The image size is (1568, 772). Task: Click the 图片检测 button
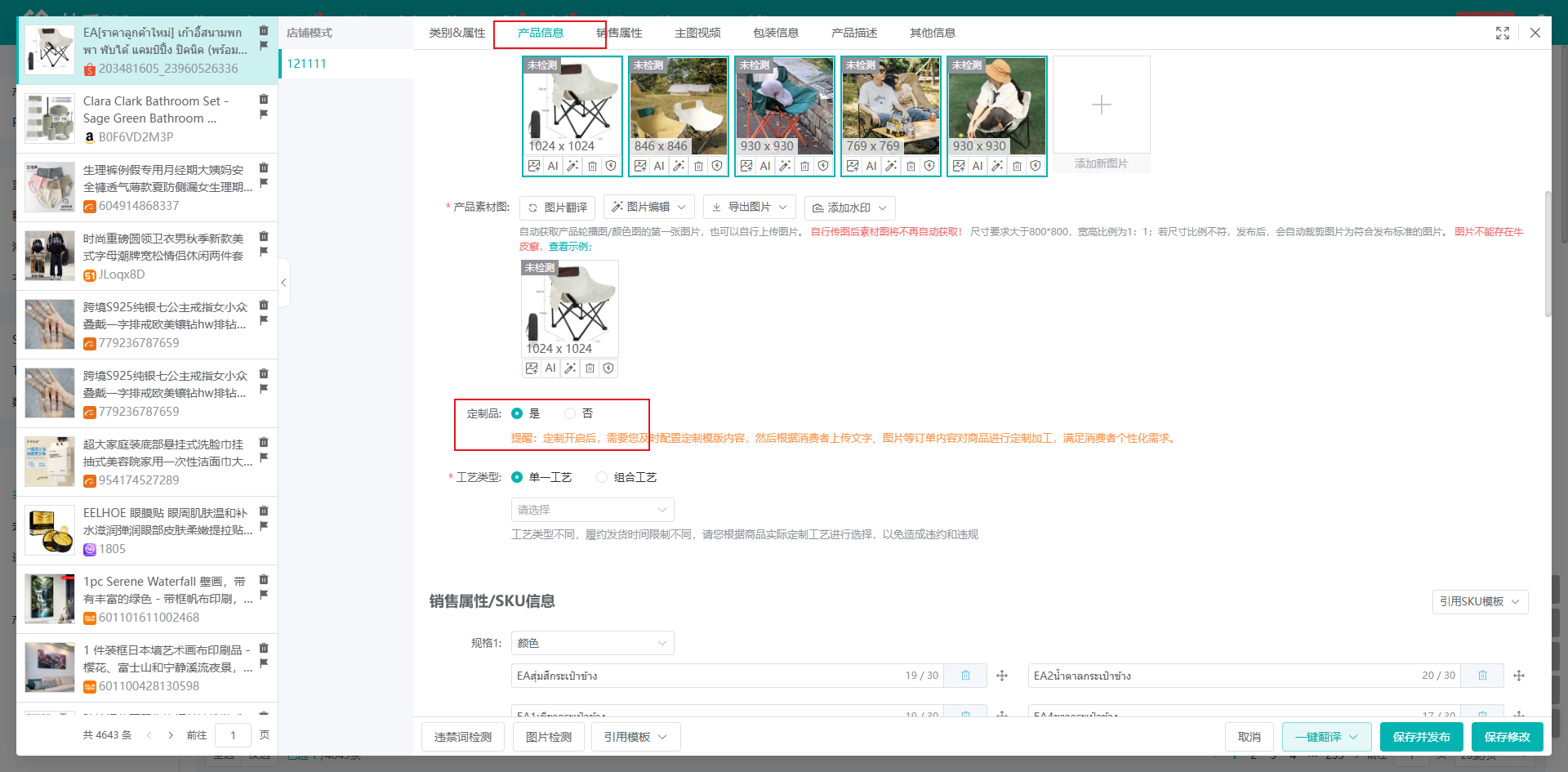[x=549, y=737]
